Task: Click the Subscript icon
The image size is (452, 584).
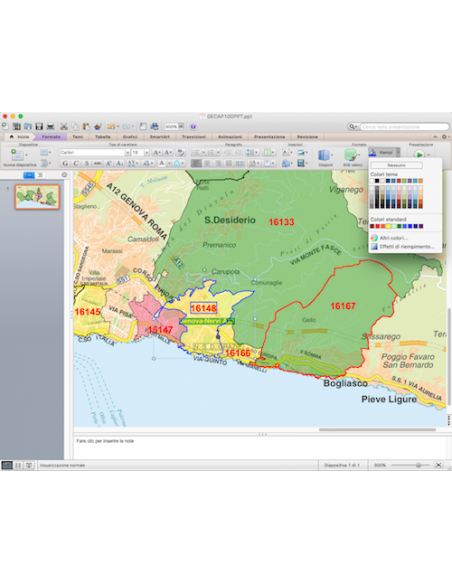Action: (119, 163)
